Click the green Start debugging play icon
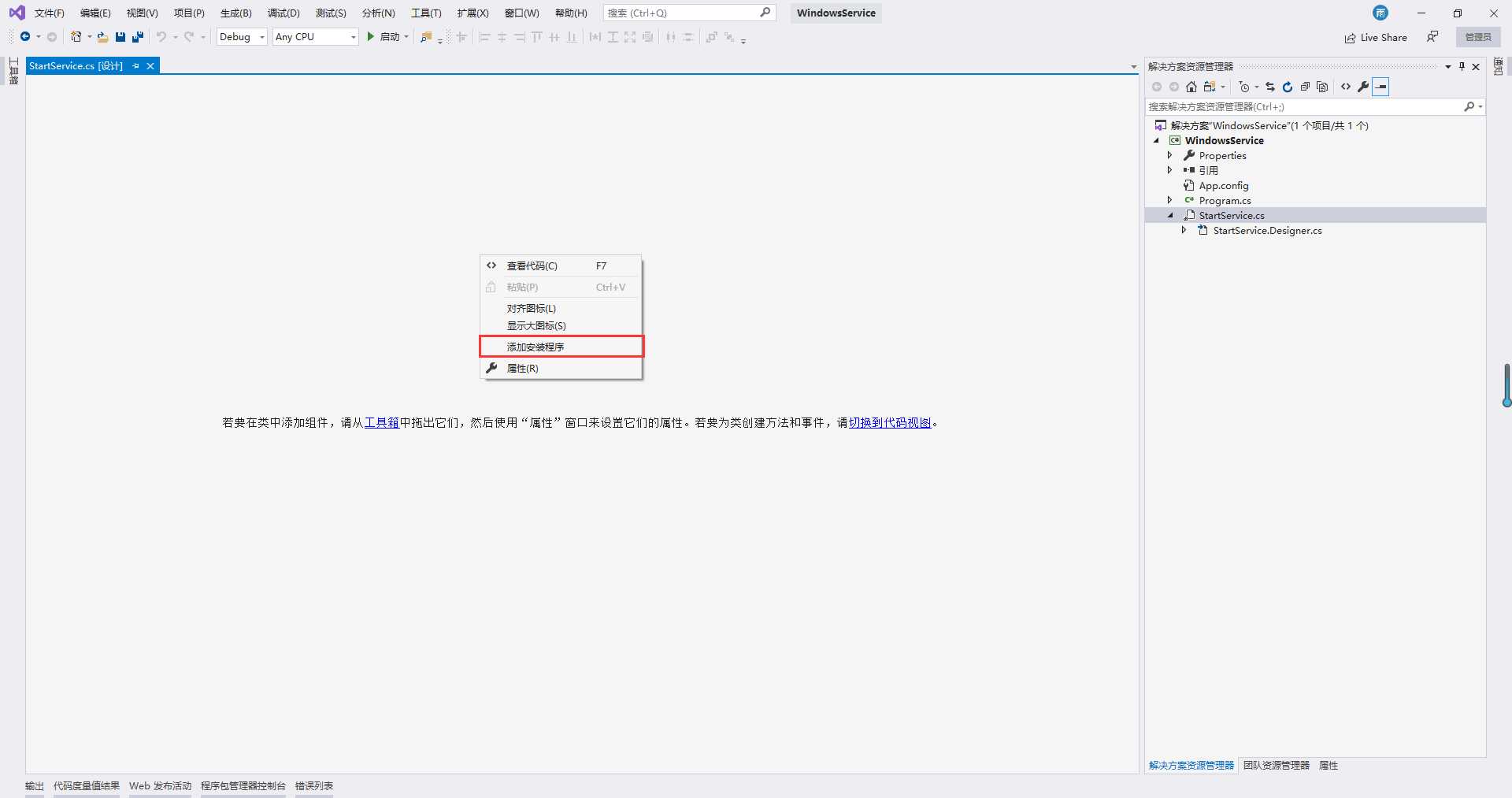The width and height of the screenshot is (1512, 798). [370, 37]
